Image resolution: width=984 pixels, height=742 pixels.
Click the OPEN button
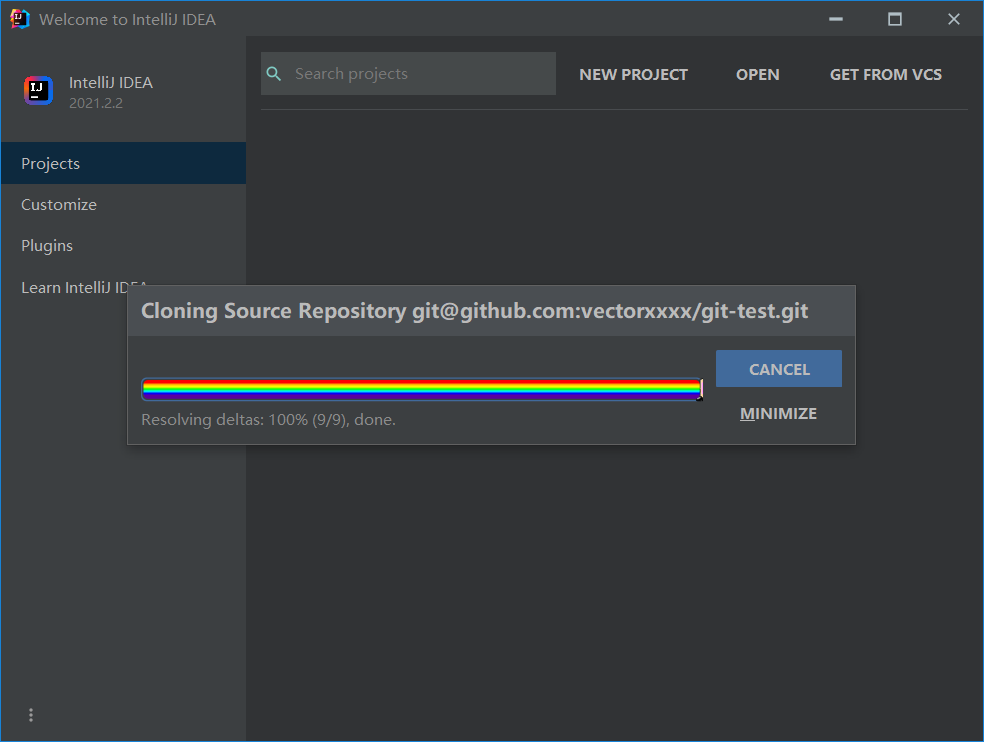[x=757, y=75]
